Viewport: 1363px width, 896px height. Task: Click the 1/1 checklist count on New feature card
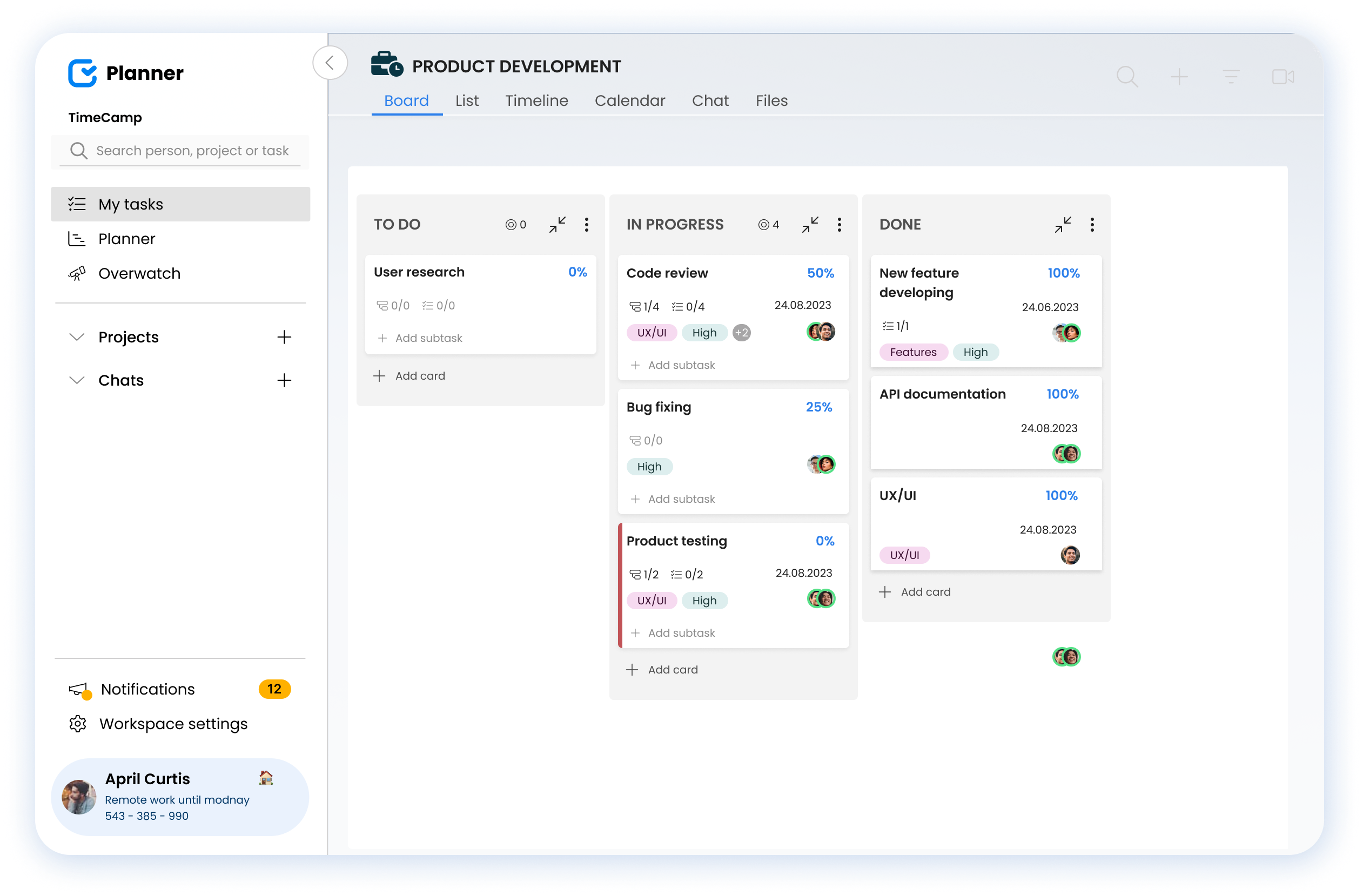[895, 326]
